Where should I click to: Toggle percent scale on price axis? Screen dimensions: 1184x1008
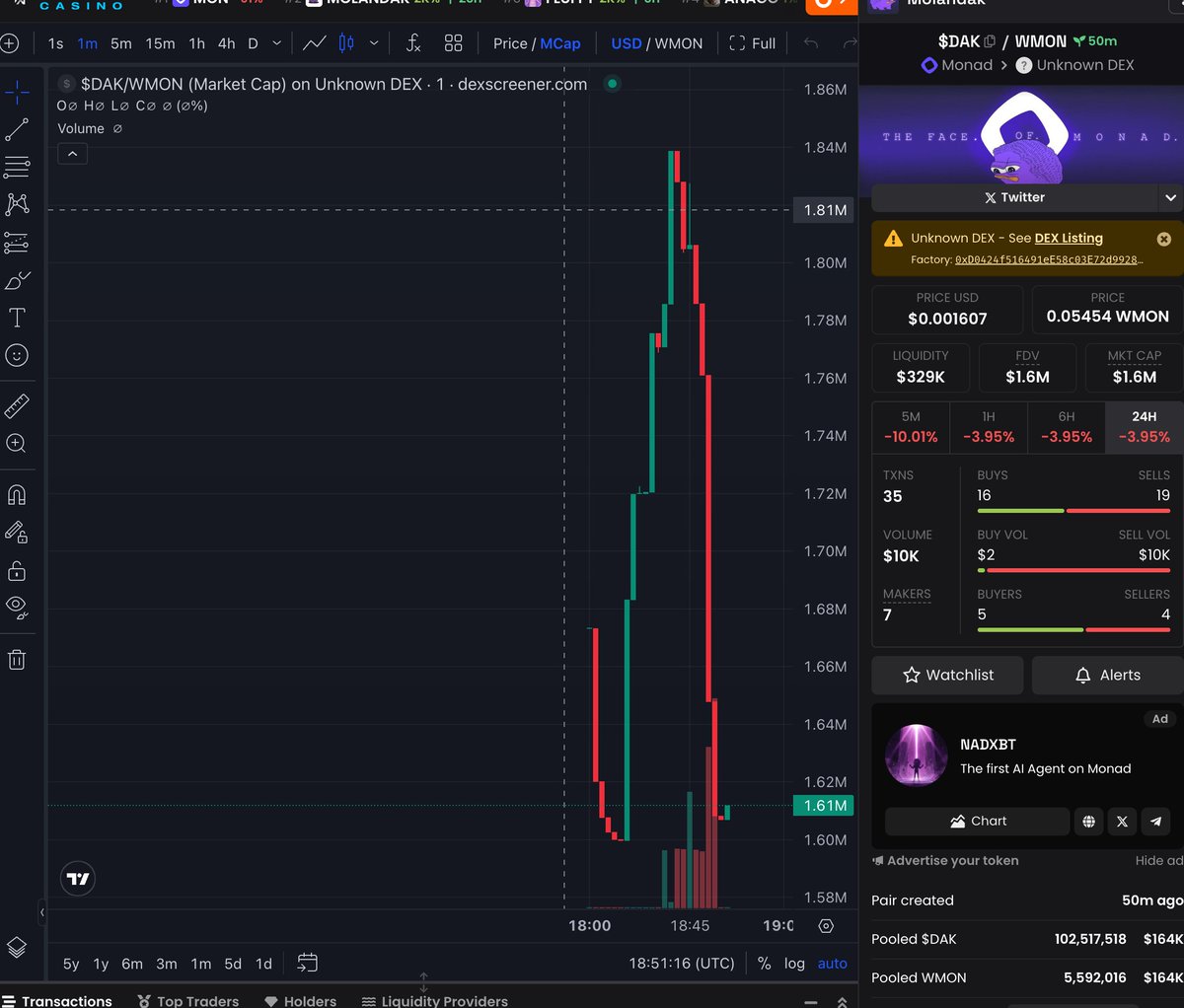pyautogui.click(x=764, y=964)
